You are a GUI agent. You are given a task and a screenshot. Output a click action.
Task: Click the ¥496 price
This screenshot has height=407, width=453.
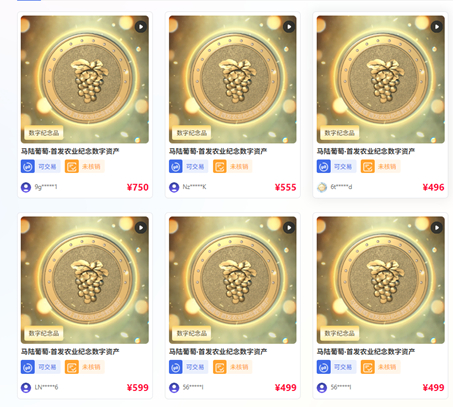(x=433, y=187)
